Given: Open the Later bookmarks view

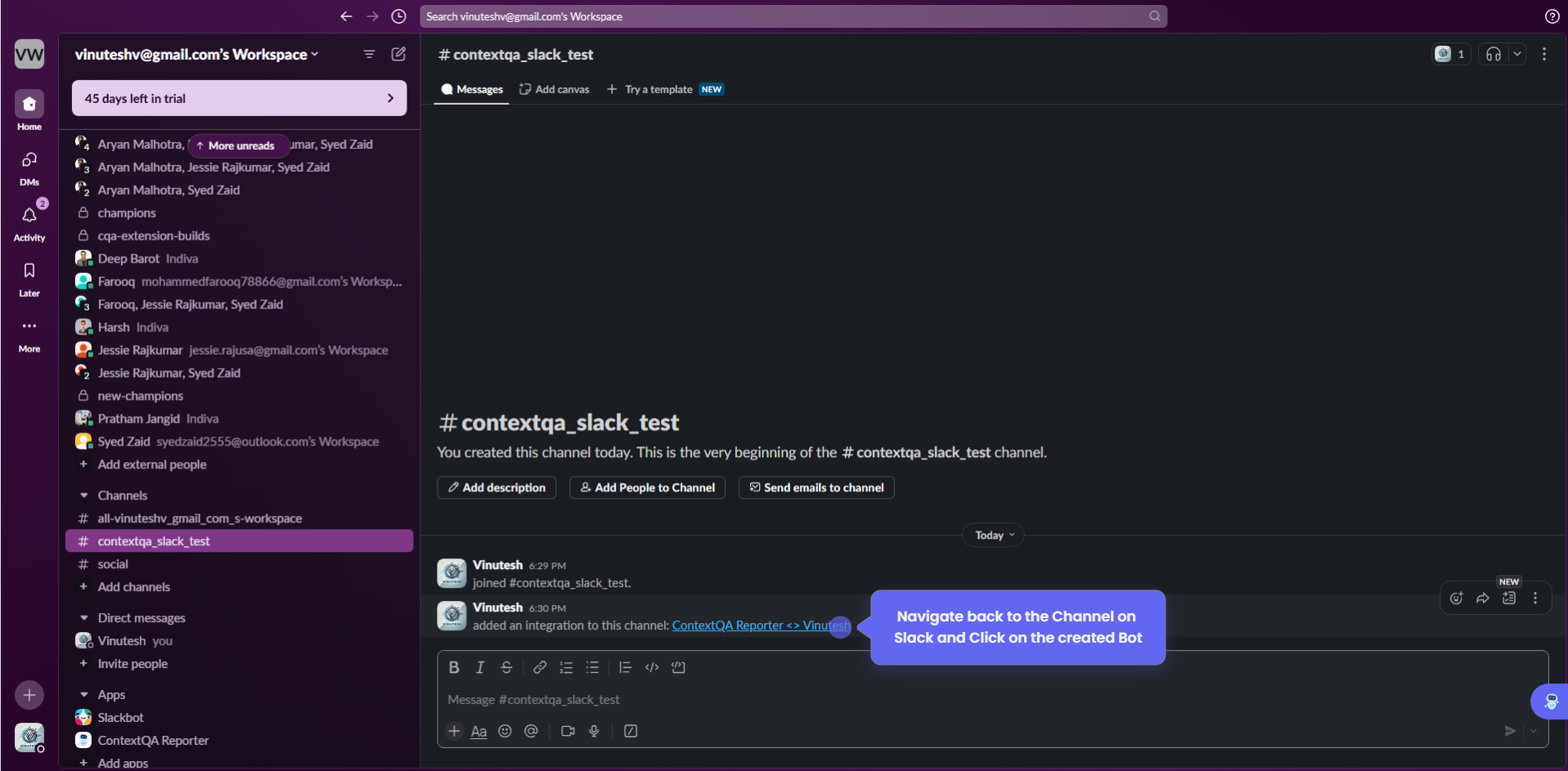Looking at the screenshot, I should point(29,278).
